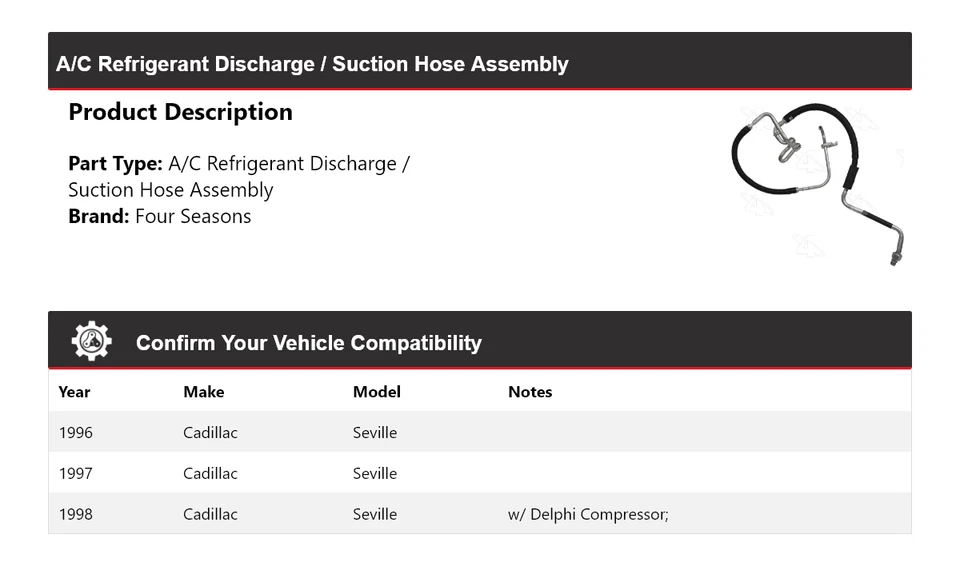The width and height of the screenshot is (960, 566).
Task: Open the hose assembly product image
Action: click(x=817, y=183)
